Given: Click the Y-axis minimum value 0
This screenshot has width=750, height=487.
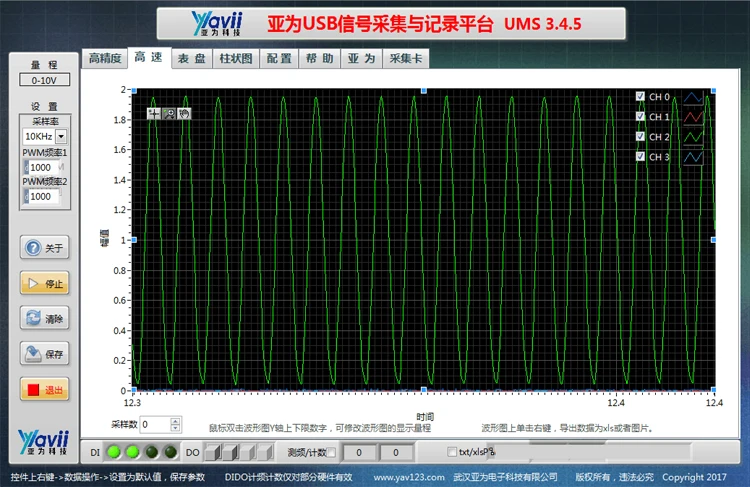Looking at the screenshot, I should point(123,391).
